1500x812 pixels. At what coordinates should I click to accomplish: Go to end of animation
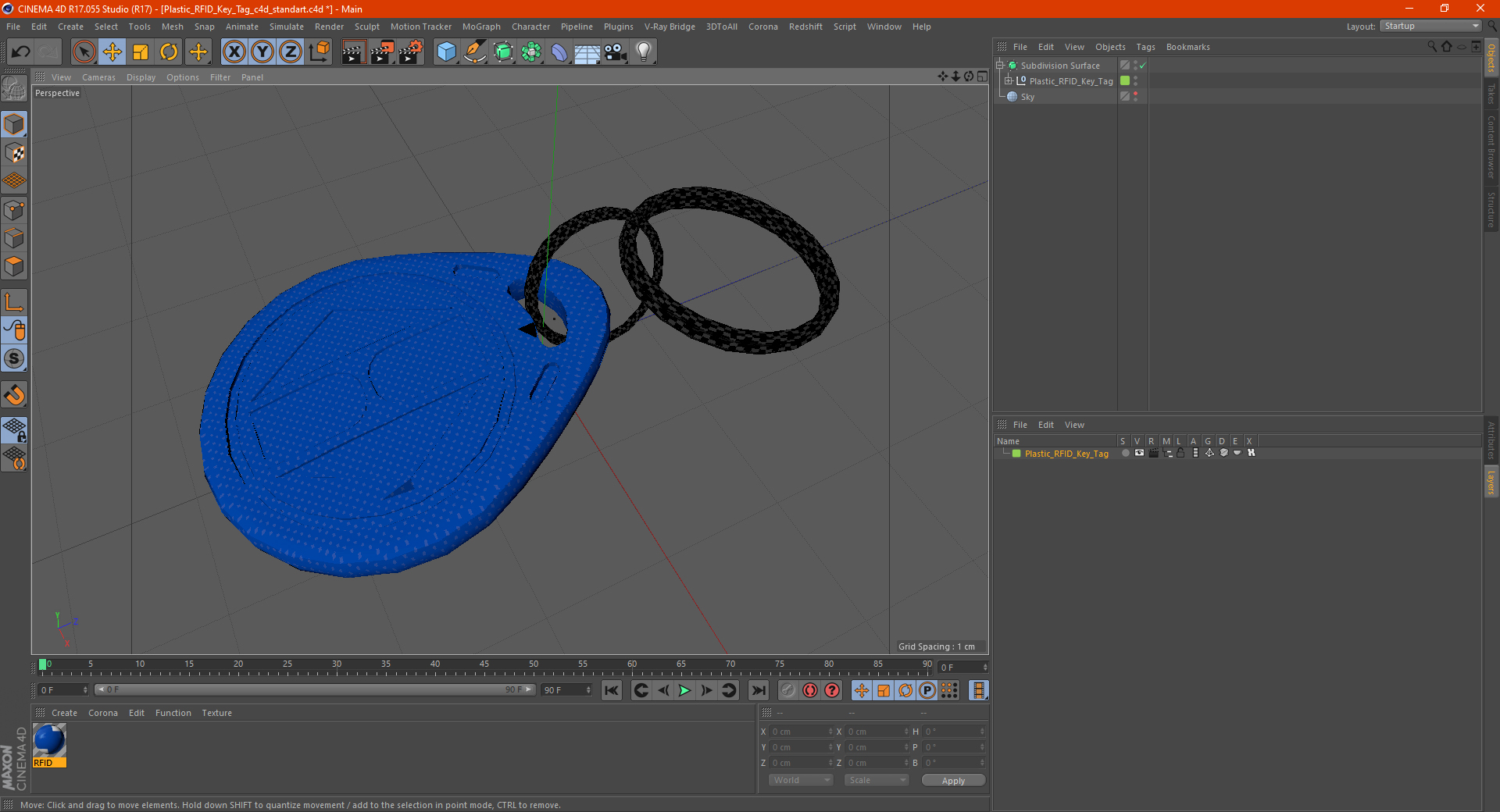[x=758, y=690]
